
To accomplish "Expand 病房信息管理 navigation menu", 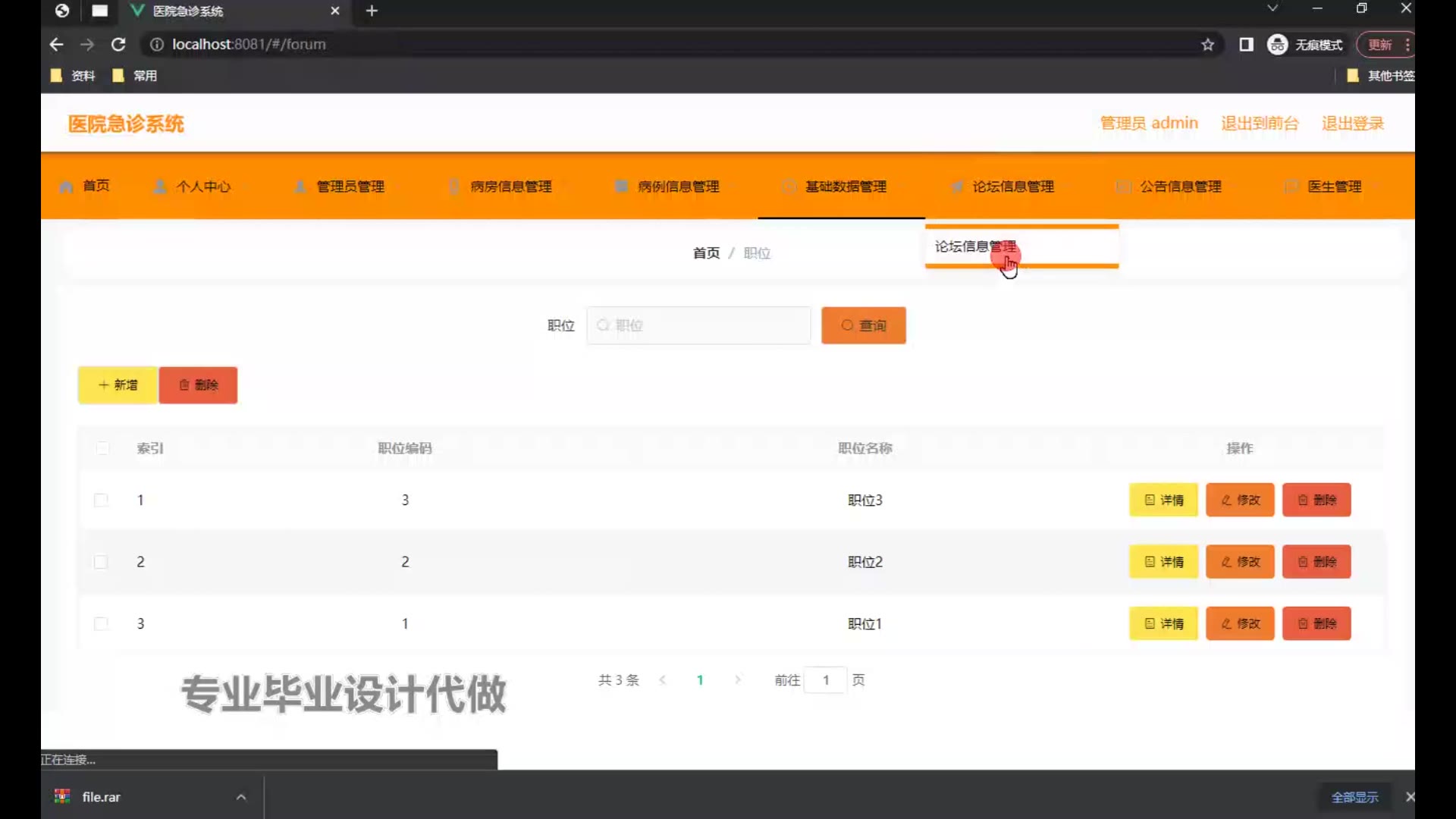I will [510, 187].
